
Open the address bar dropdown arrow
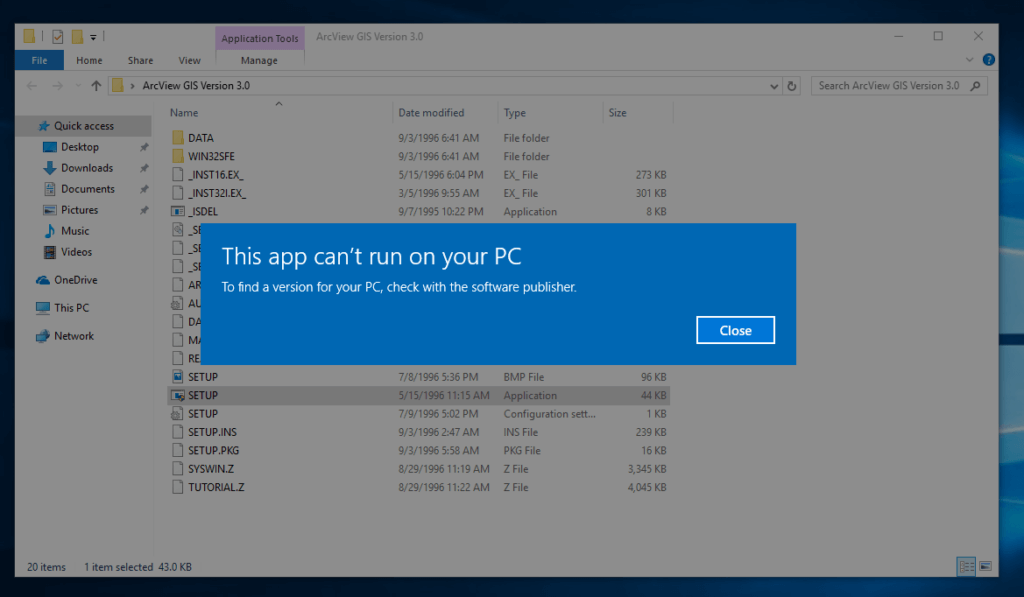click(x=773, y=85)
